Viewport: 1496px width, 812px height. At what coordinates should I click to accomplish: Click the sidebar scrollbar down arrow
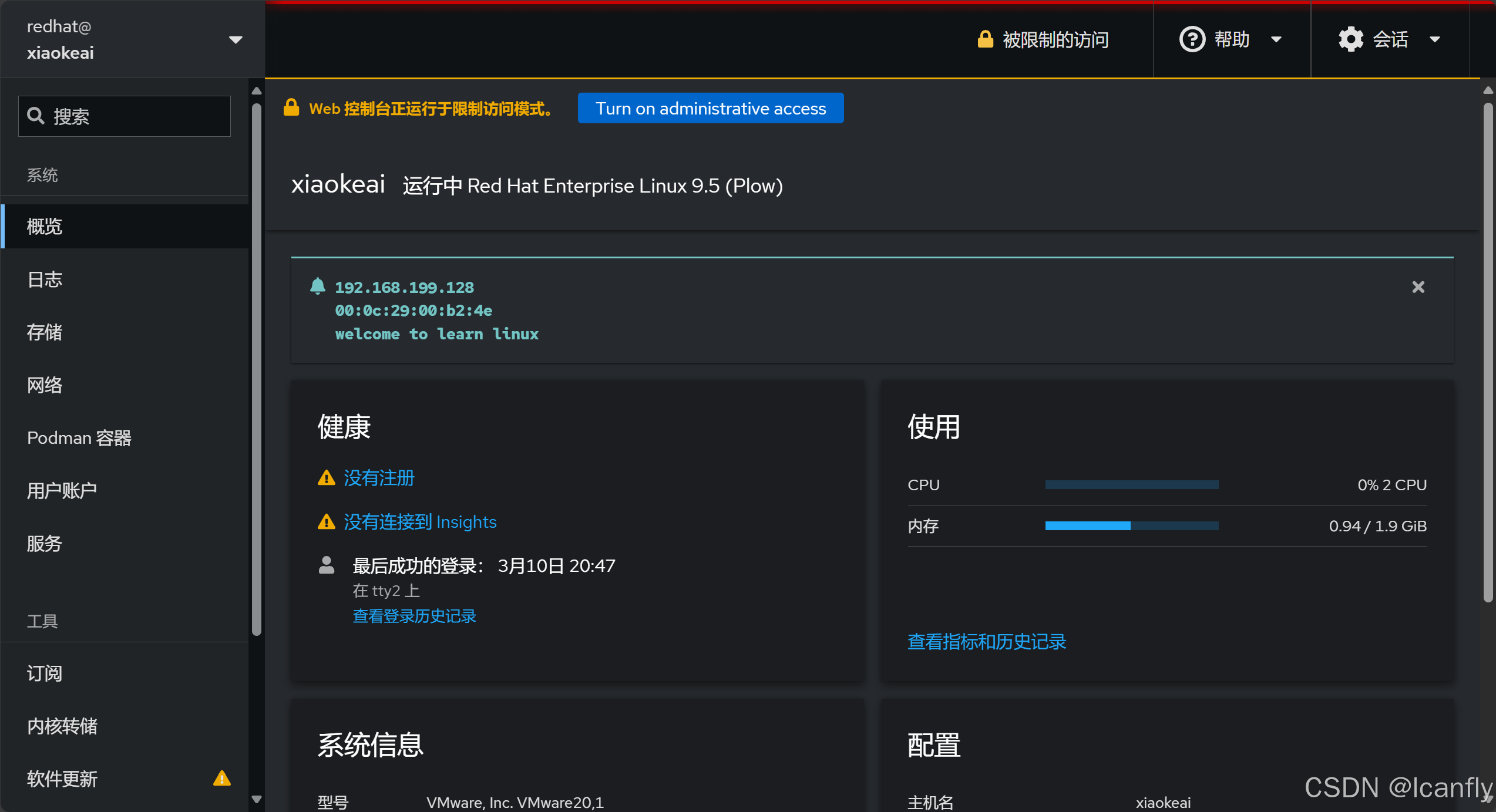click(x=256, y=798)
